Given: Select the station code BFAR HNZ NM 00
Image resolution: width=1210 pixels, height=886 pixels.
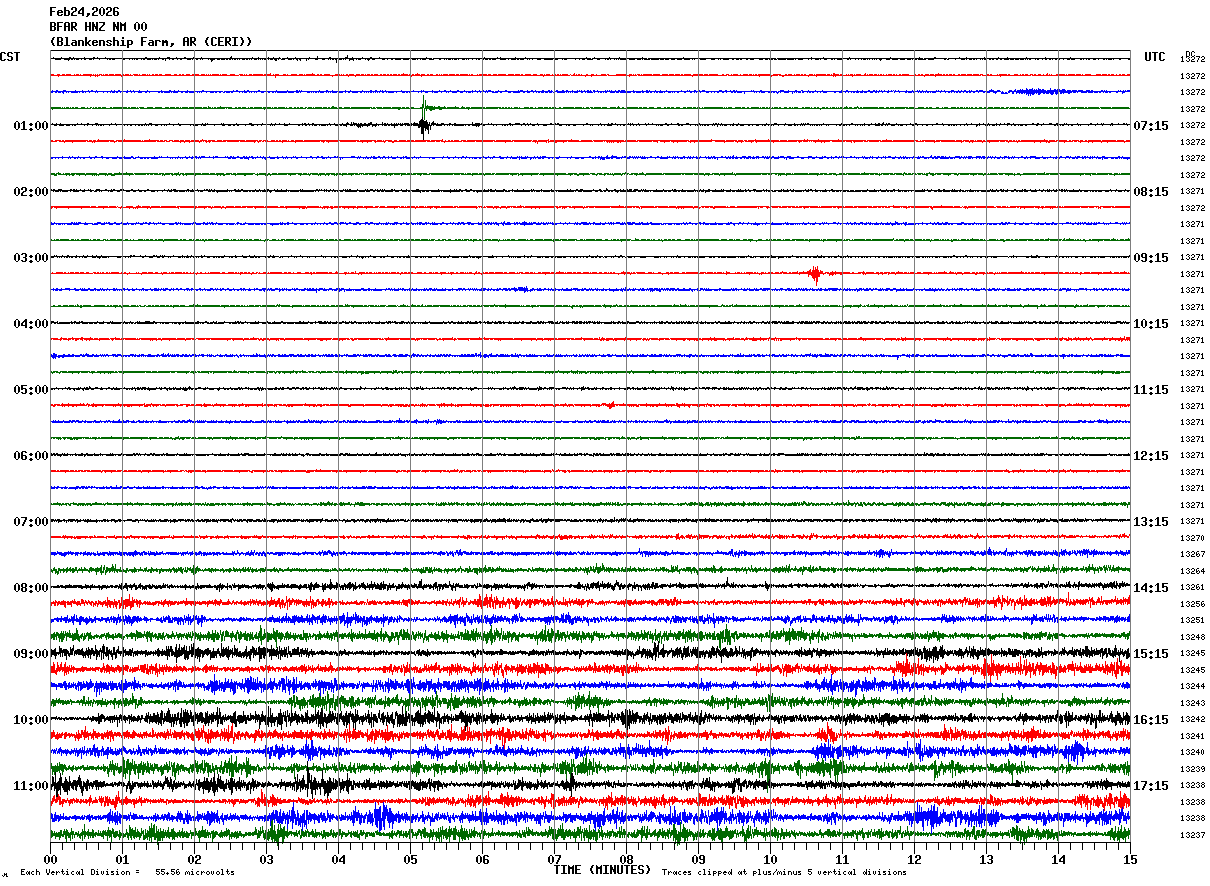Looking at the screenshot, I should (x=98, y=27).
